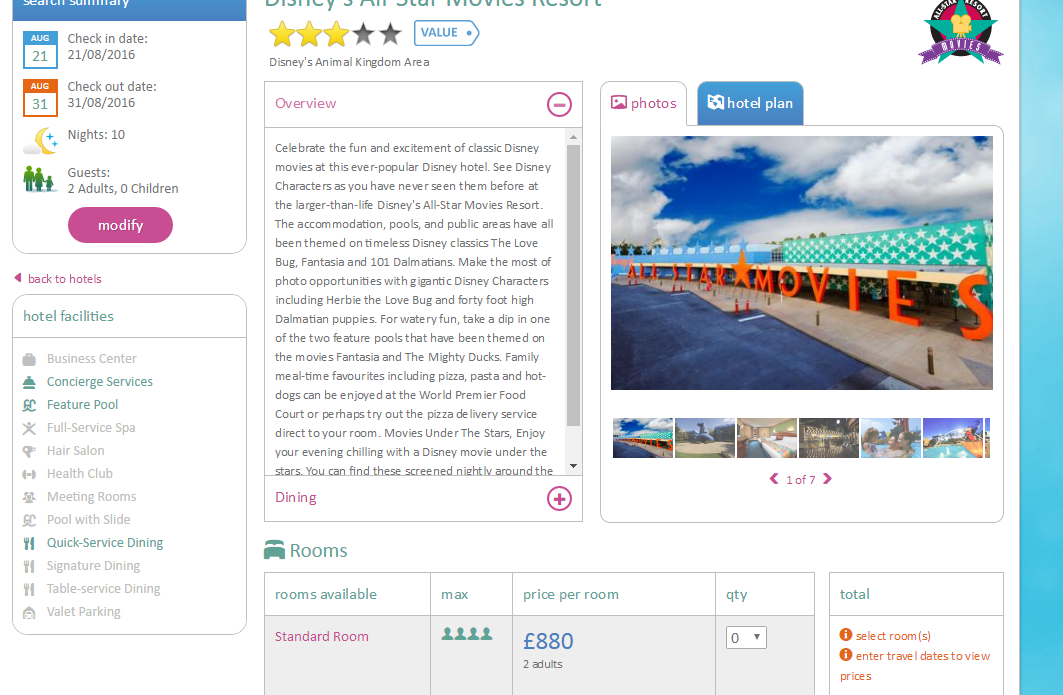This screenshot has height=695, width=1063.
Task: Click the overview scrollbar thumb
Action: point(574,285)
